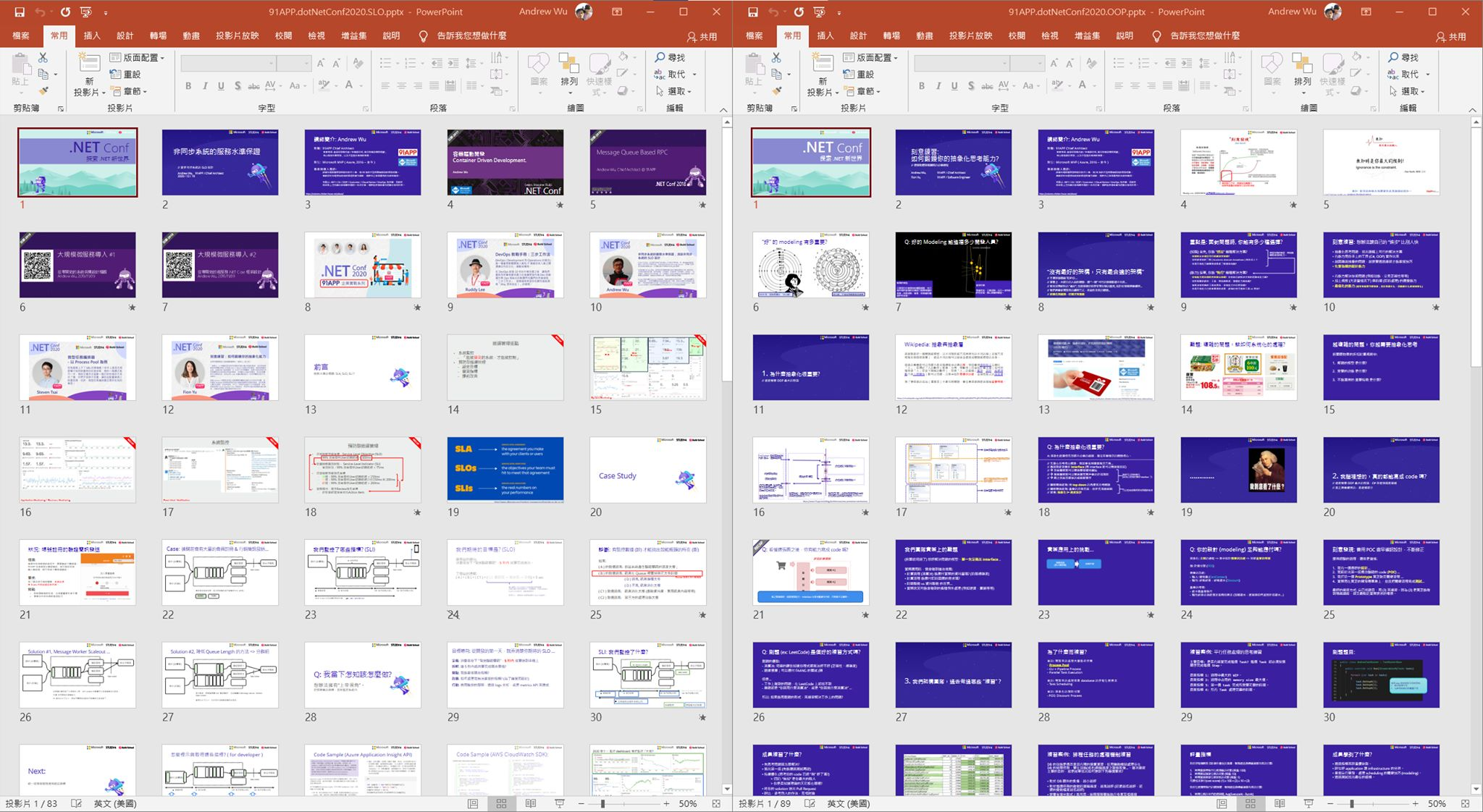Click Format Painter brush in left window

(43, 91)
